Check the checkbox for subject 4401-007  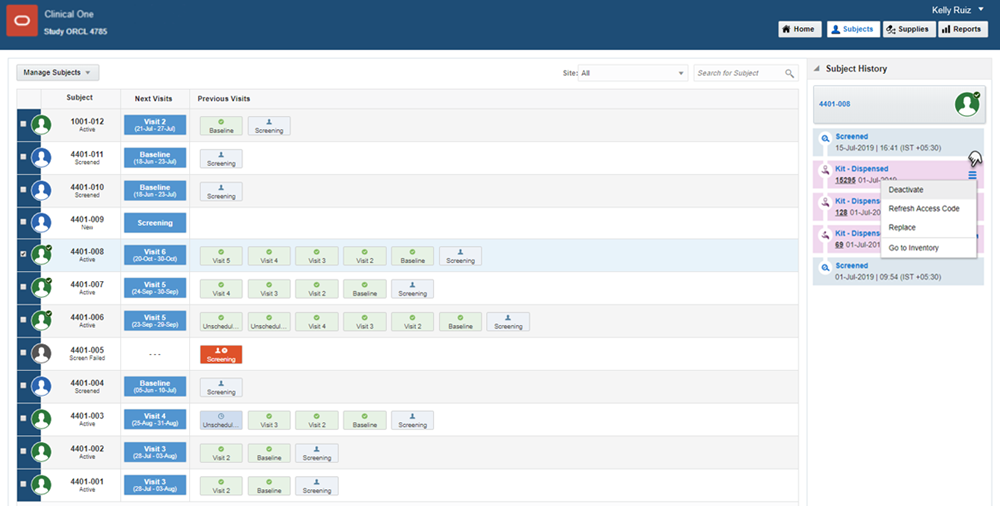coord(24,287)
